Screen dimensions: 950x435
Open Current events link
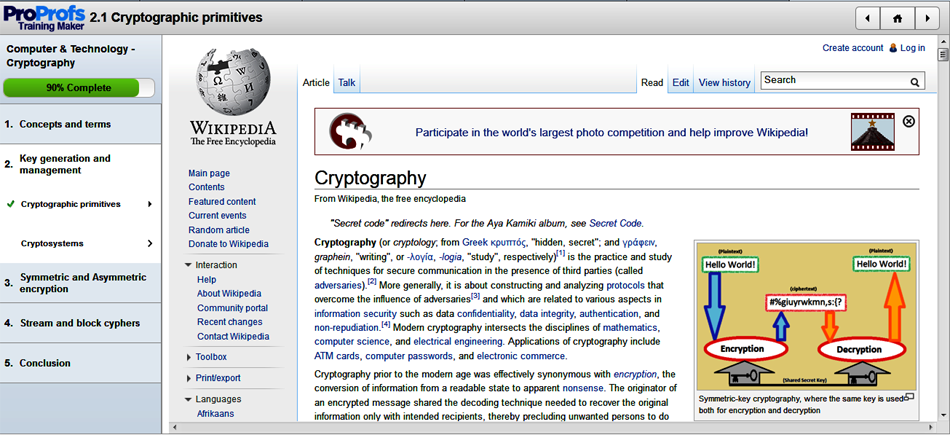click(218, 216)
